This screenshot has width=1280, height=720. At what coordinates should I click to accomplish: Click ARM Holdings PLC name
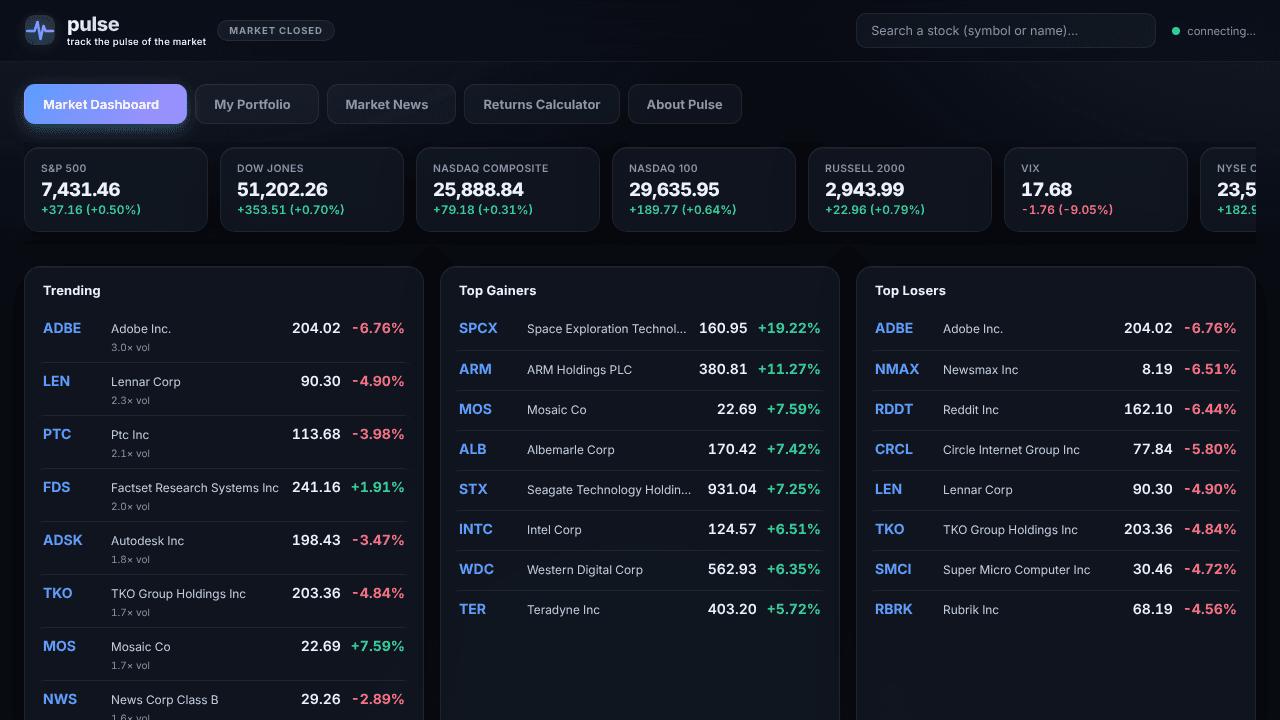tap(580, 370)
